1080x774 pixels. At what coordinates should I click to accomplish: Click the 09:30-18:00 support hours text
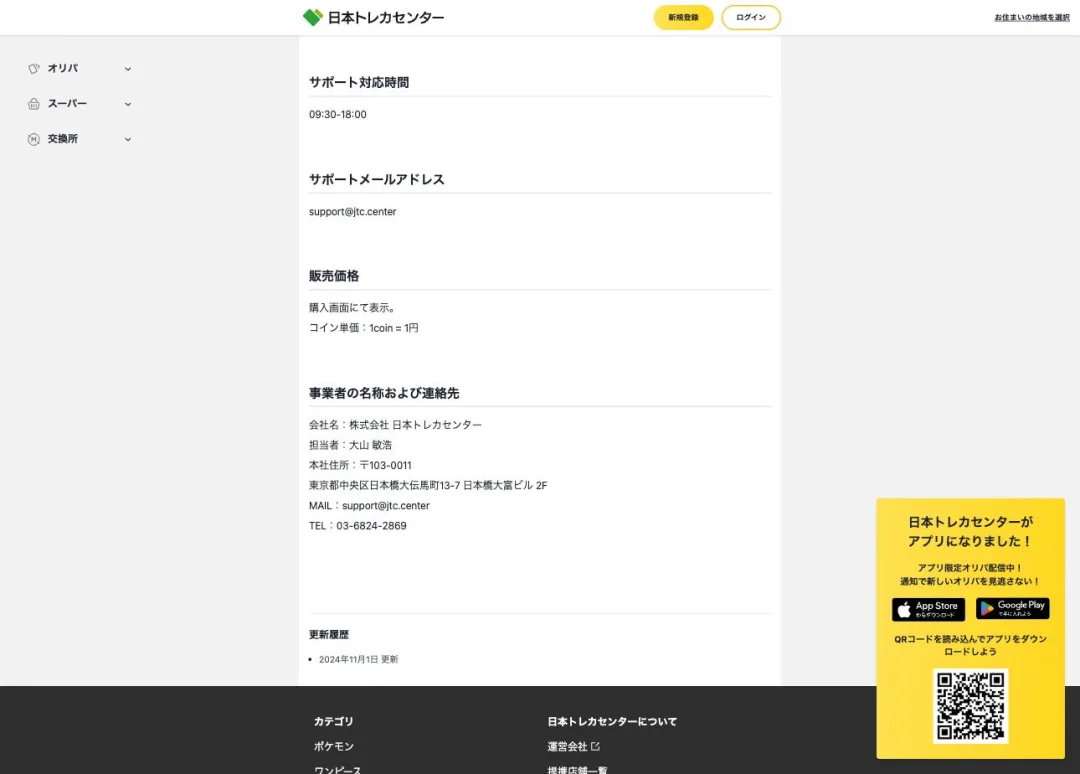338,114
